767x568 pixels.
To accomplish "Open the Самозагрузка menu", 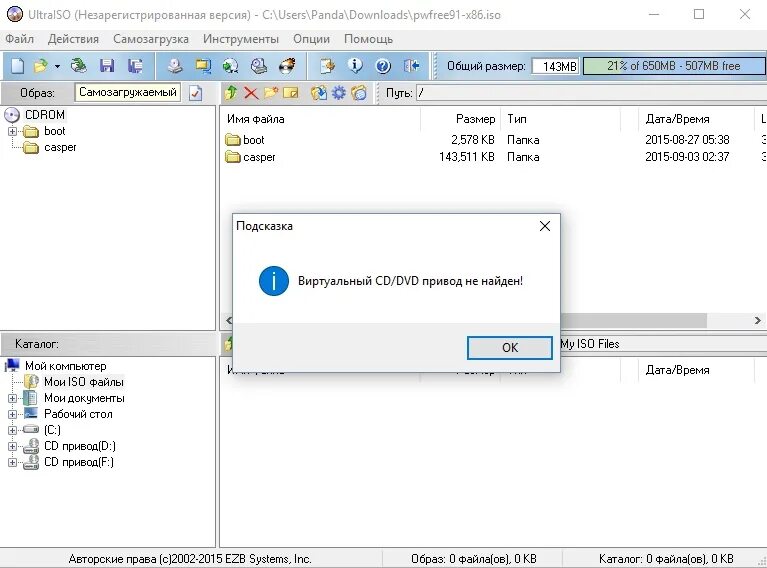I will point(151,39).
